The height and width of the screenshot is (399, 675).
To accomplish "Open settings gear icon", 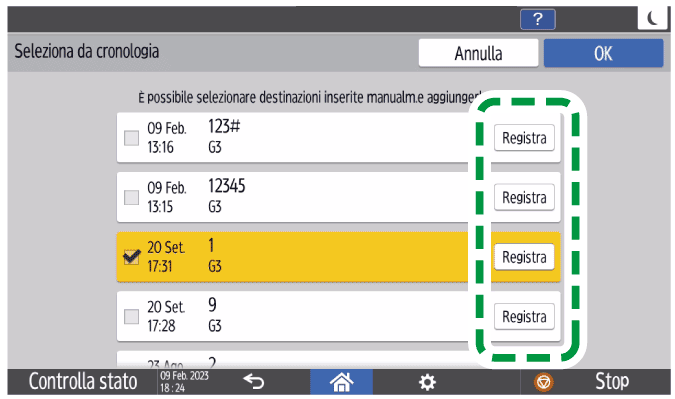I will 427,382.
